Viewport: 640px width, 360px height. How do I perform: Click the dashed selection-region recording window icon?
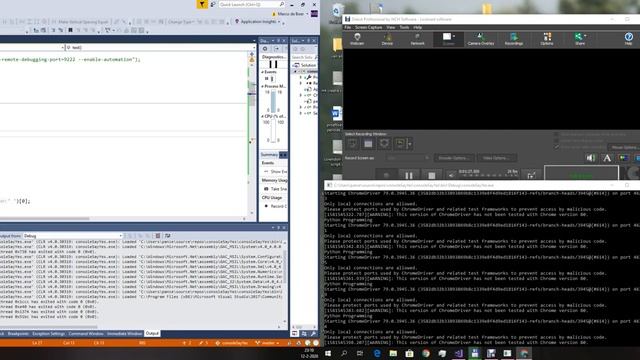(352, 144)
